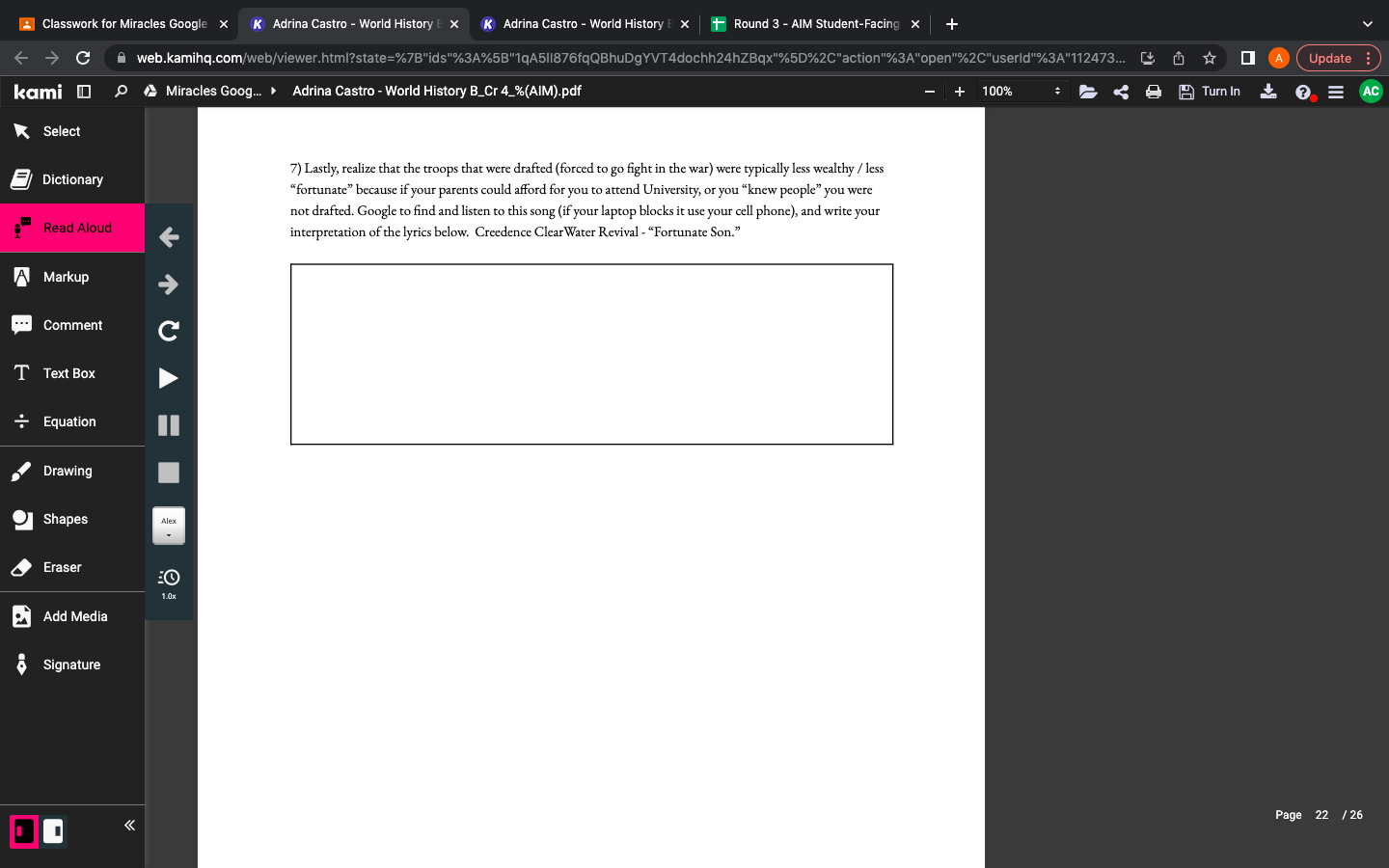Screen dimensions: 1389x868
Task: Switch toolbar to left side layout
Action: point(24,831)
